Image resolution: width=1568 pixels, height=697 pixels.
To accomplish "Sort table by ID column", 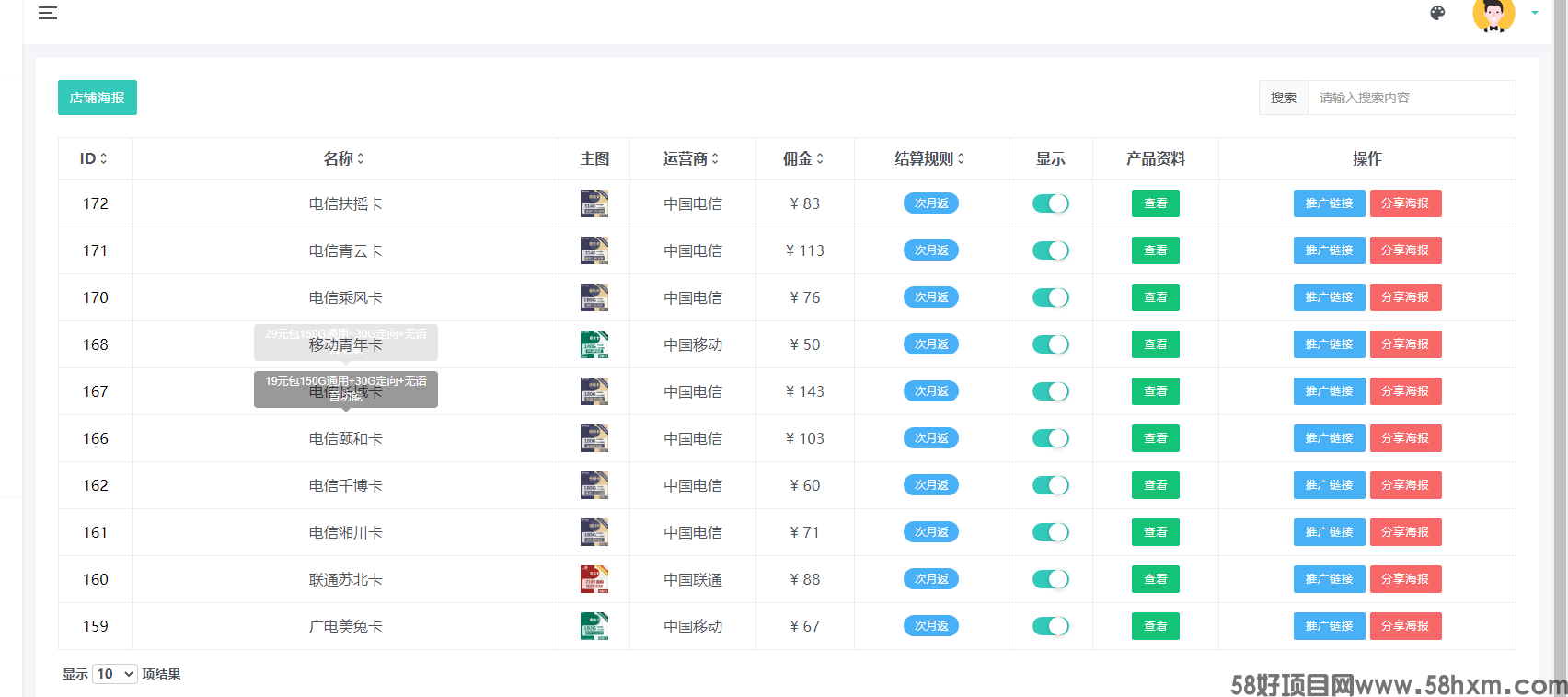I will tap(95, 158).
